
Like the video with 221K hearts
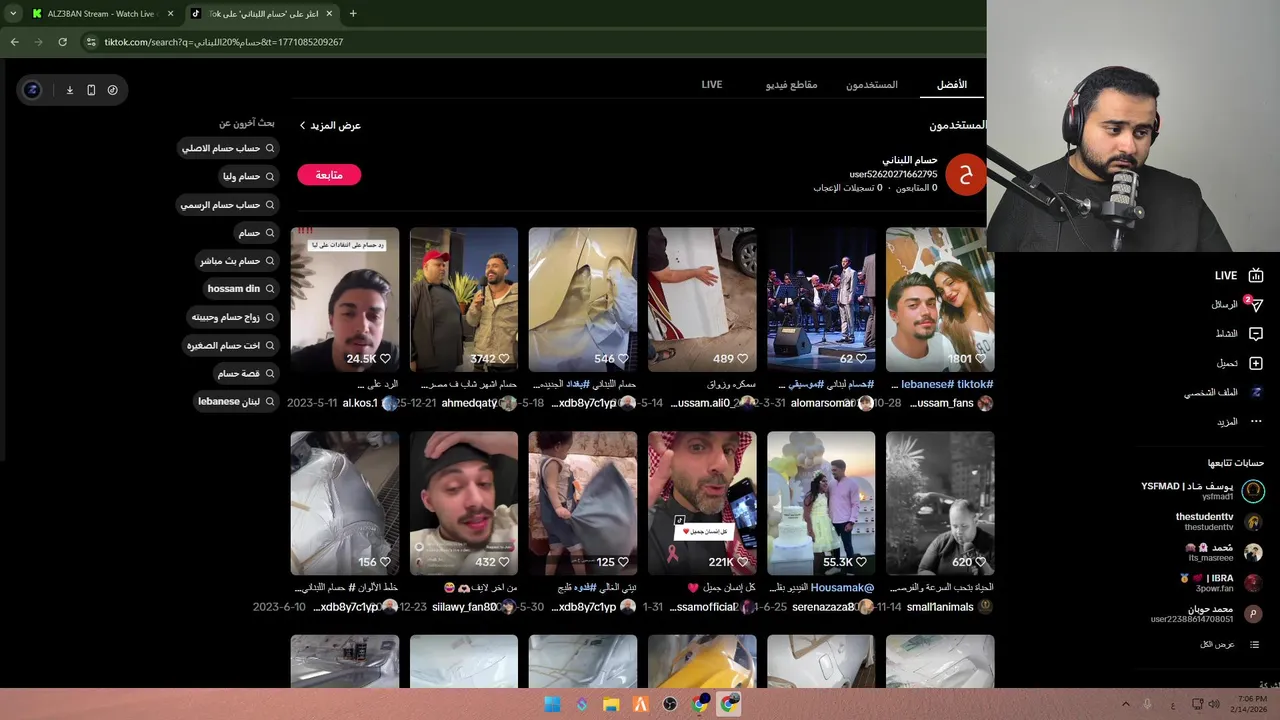point(742,562)
